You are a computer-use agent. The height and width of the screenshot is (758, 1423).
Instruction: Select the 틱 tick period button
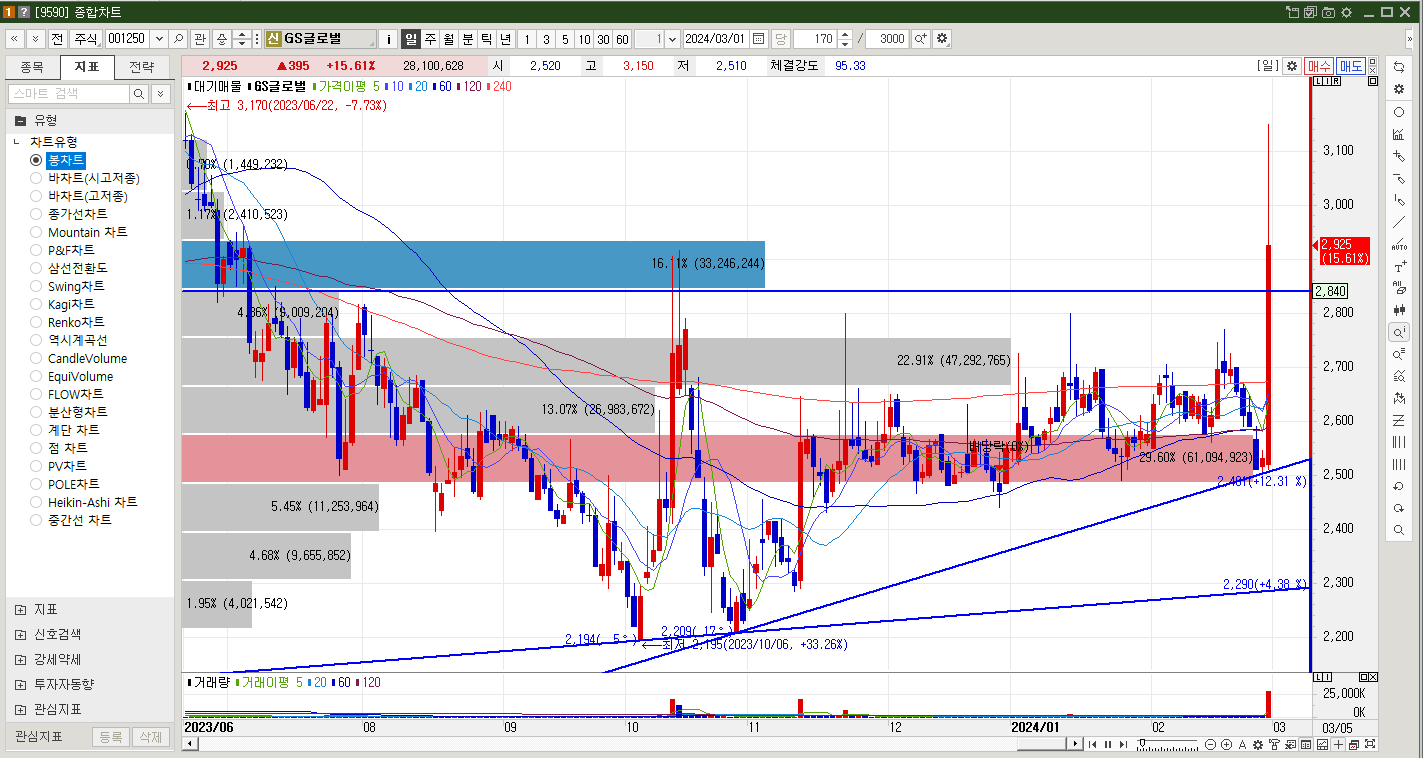[x=487, y=39]
